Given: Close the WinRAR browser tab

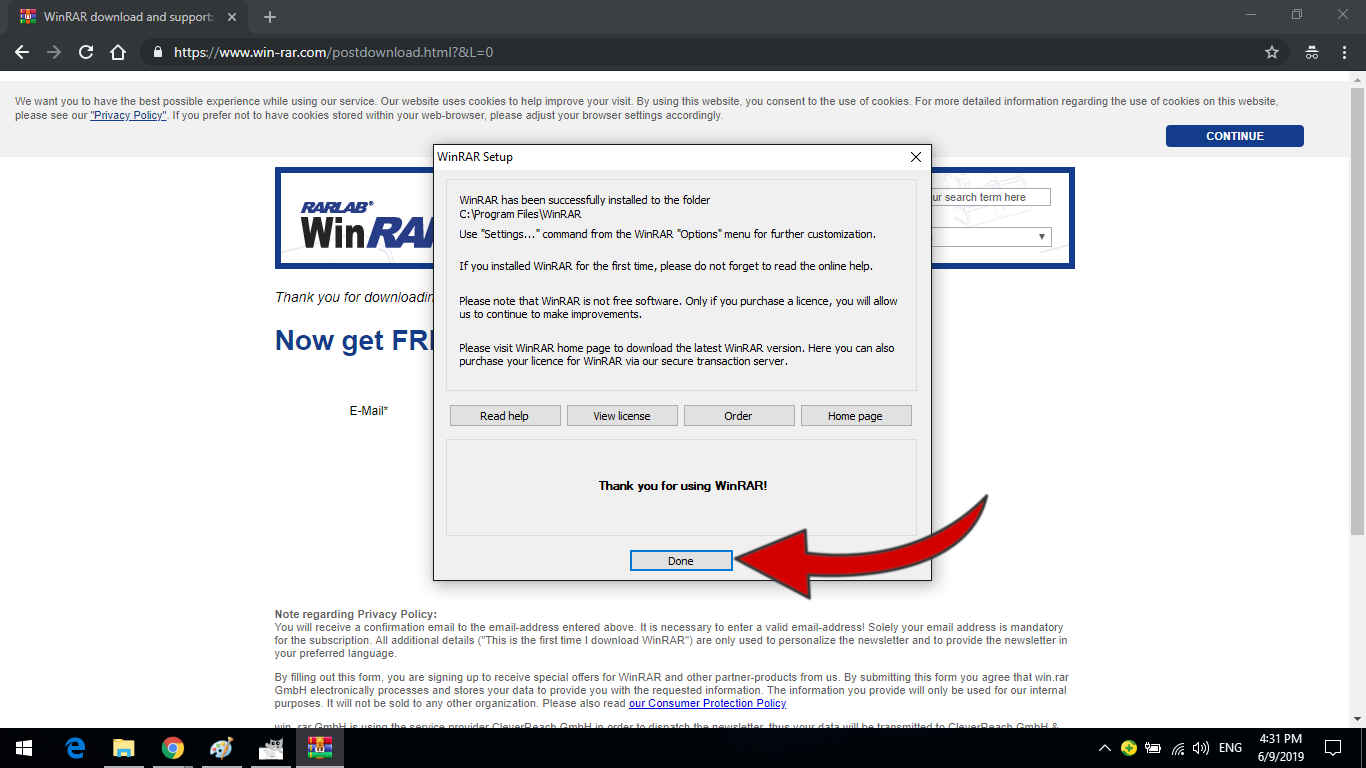Looking at the screenshot, I should 232,17.
